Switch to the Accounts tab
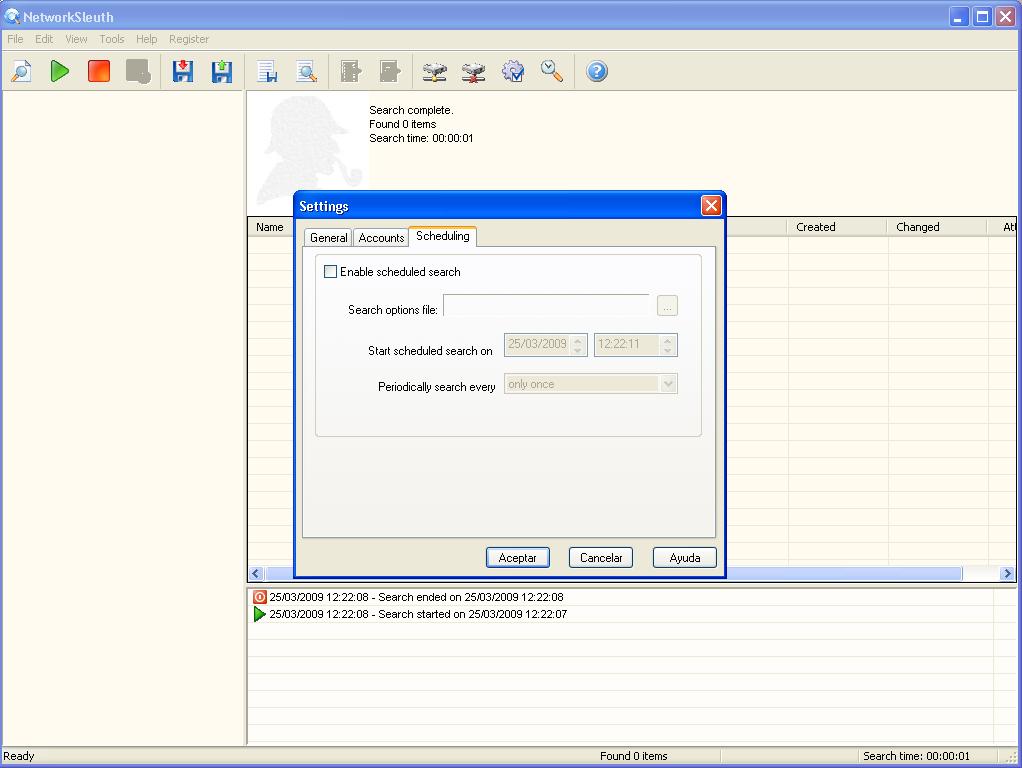Viewport: 1022px width, 768px height. click(x=381, y=238)
